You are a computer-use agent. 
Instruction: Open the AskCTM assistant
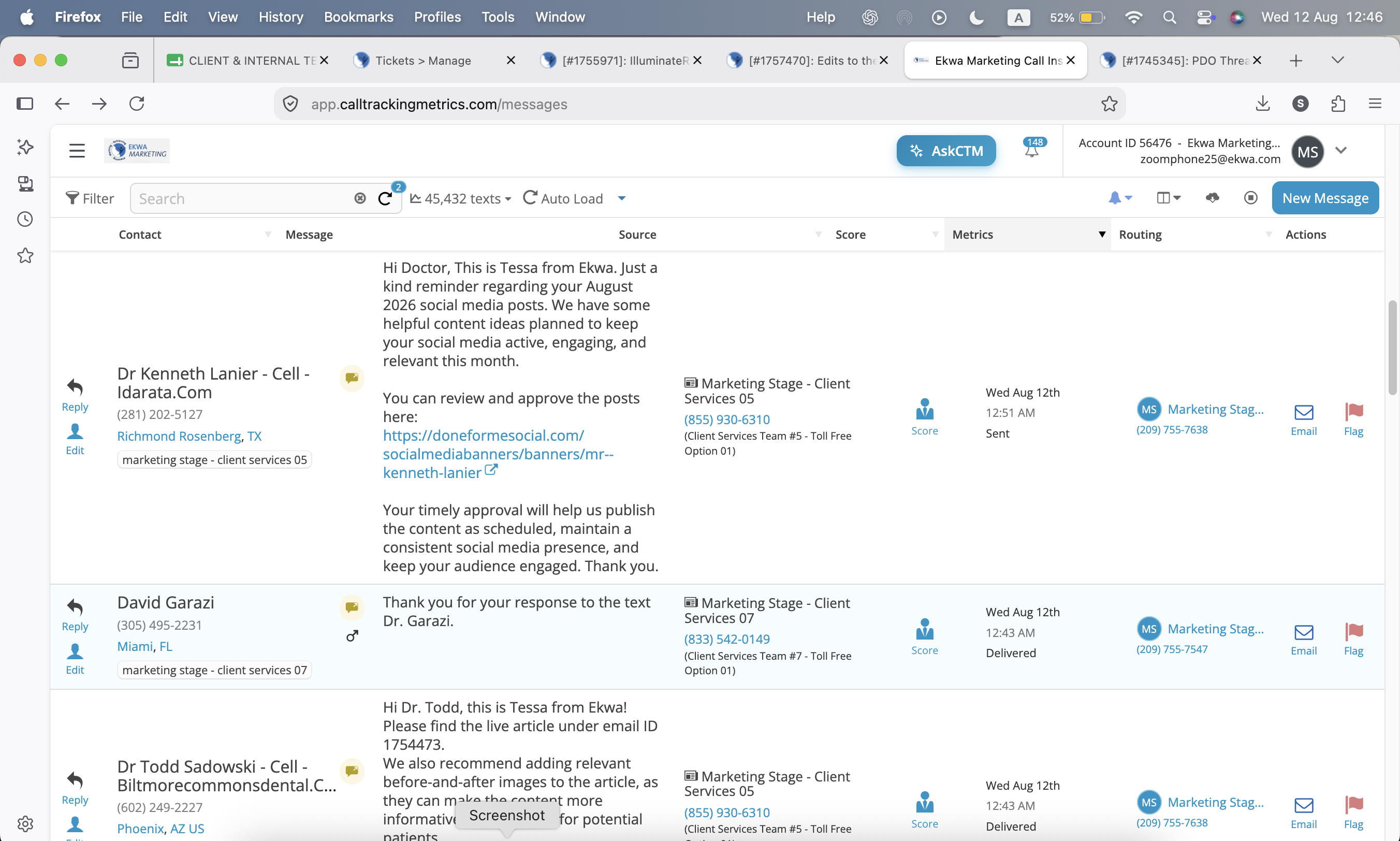(945, 151)
